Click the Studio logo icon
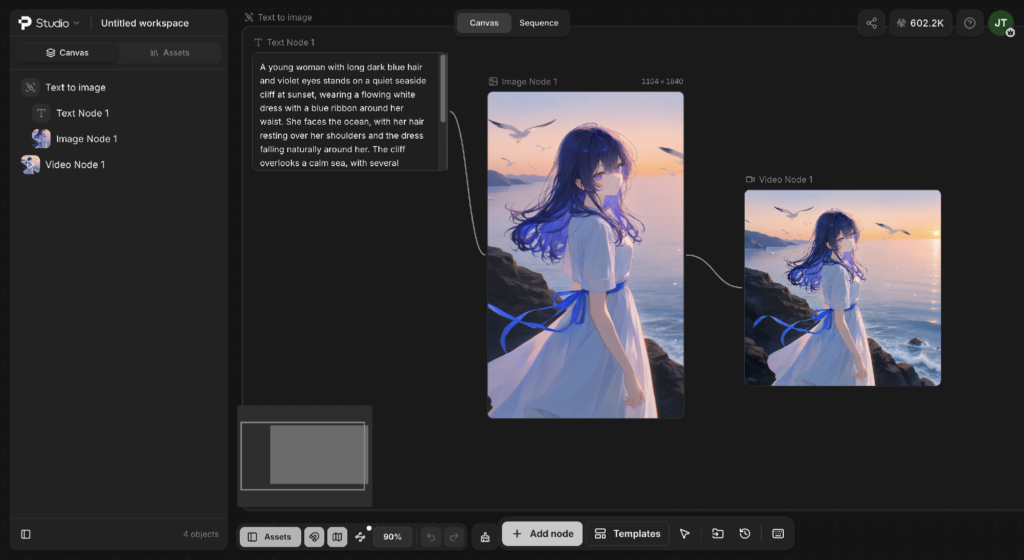 point(25,23)
